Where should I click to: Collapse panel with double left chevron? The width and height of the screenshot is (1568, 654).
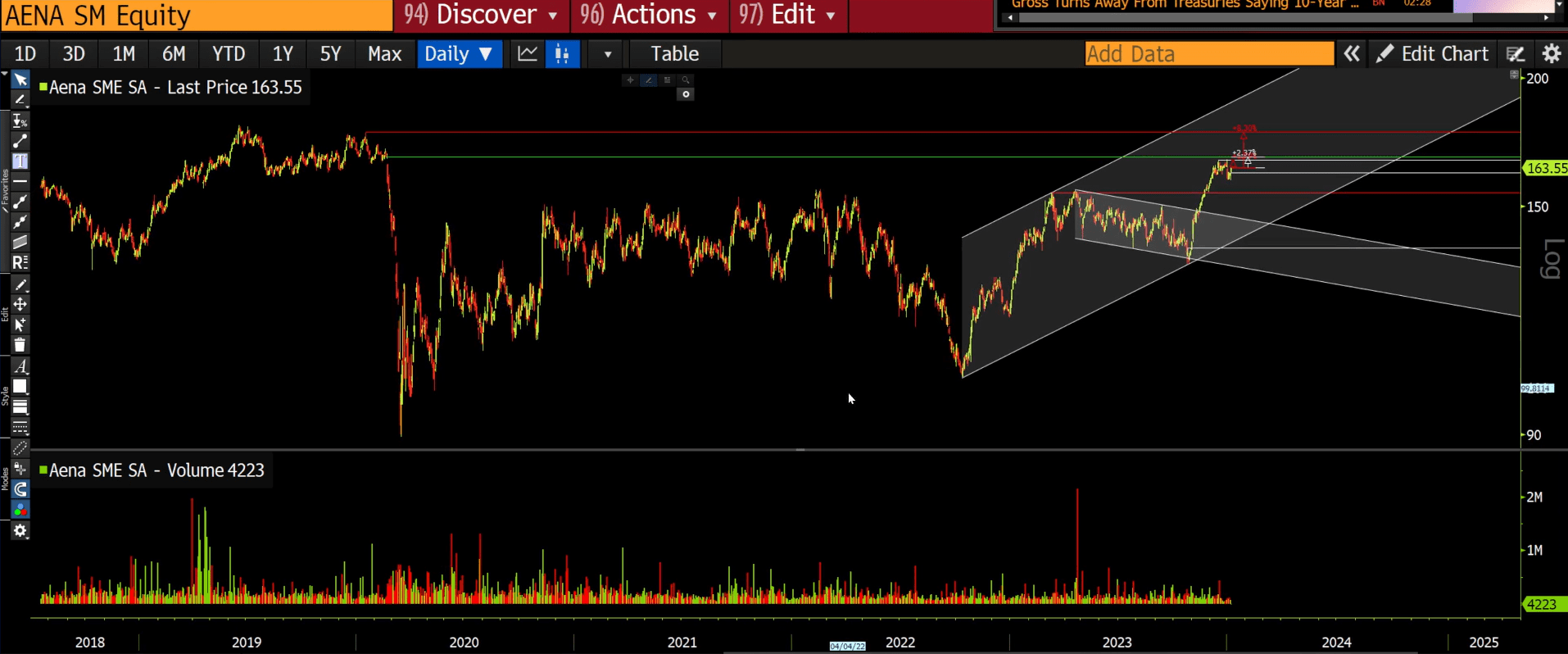pos(1352,54)
